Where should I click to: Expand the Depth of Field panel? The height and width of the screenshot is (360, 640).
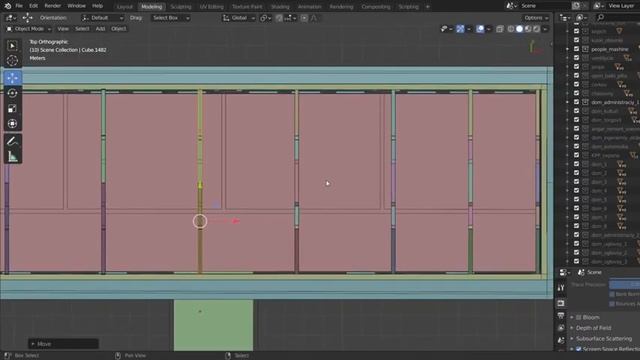tap(572, 328)
